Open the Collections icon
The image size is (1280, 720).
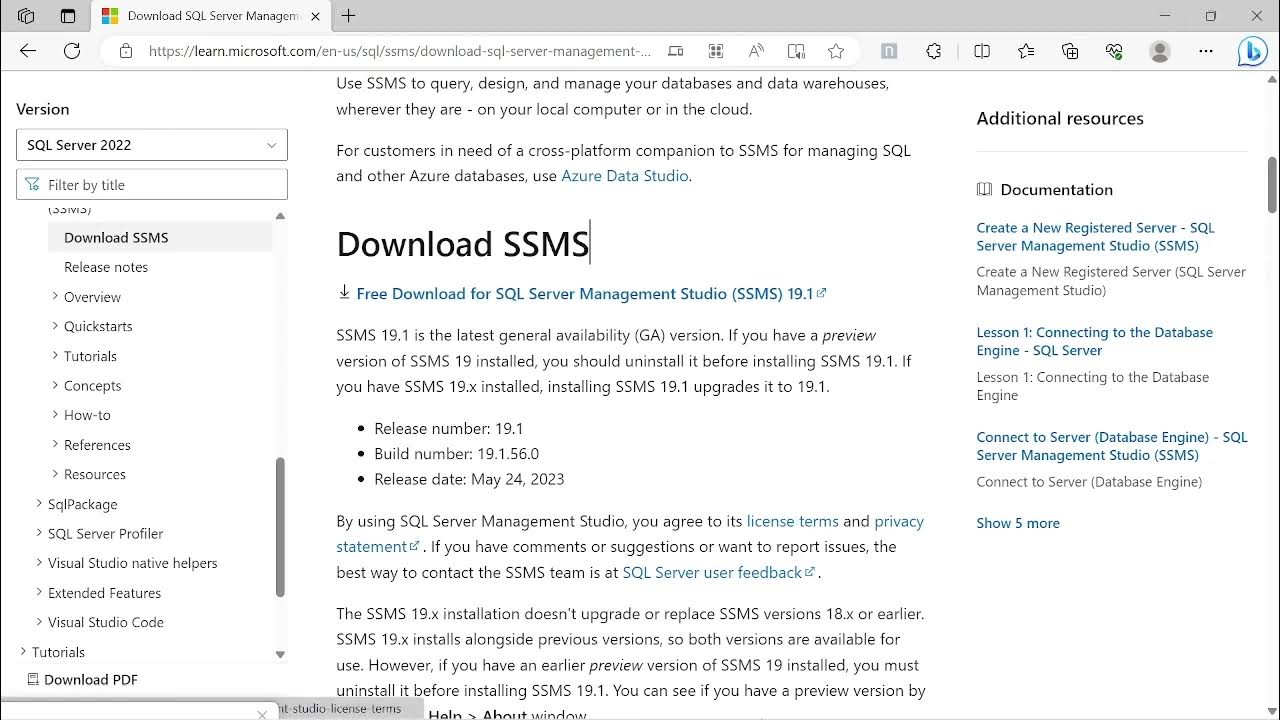(x=1070, y=51)
